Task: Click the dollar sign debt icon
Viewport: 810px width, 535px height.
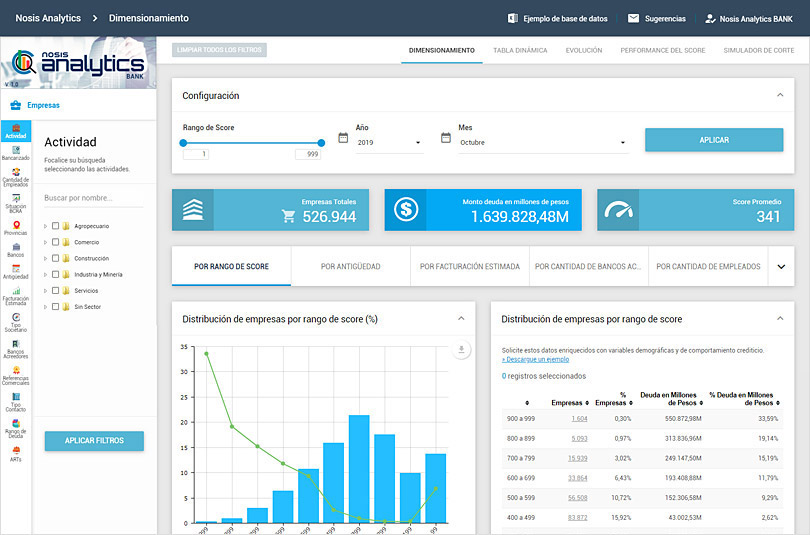Action: (x=406, y=210)
